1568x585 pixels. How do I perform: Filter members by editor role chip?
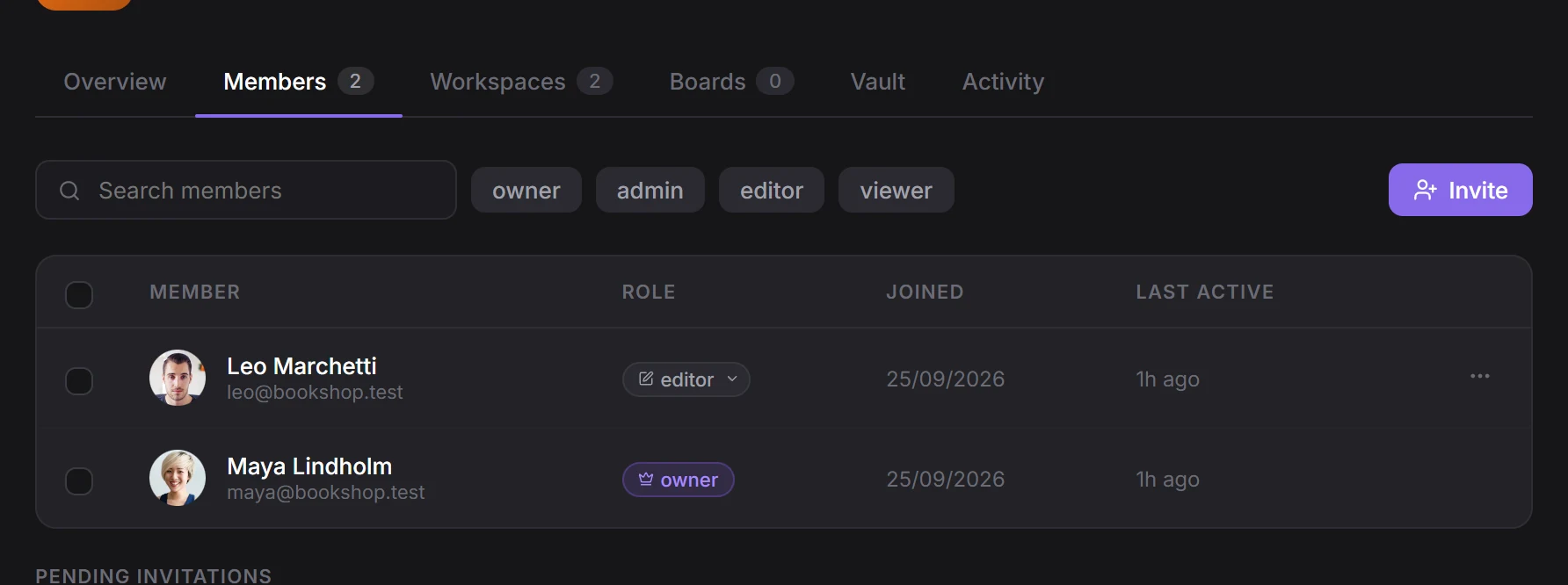[x=772, y=190]
